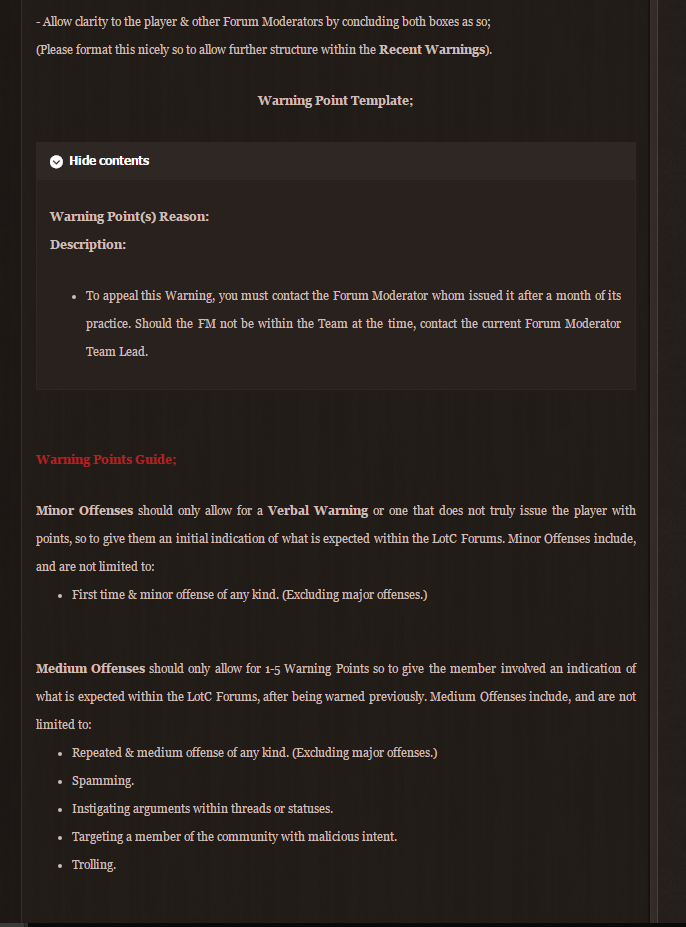
Task: Click the spoiler header bar's empty area
Action: pos(390,161)
